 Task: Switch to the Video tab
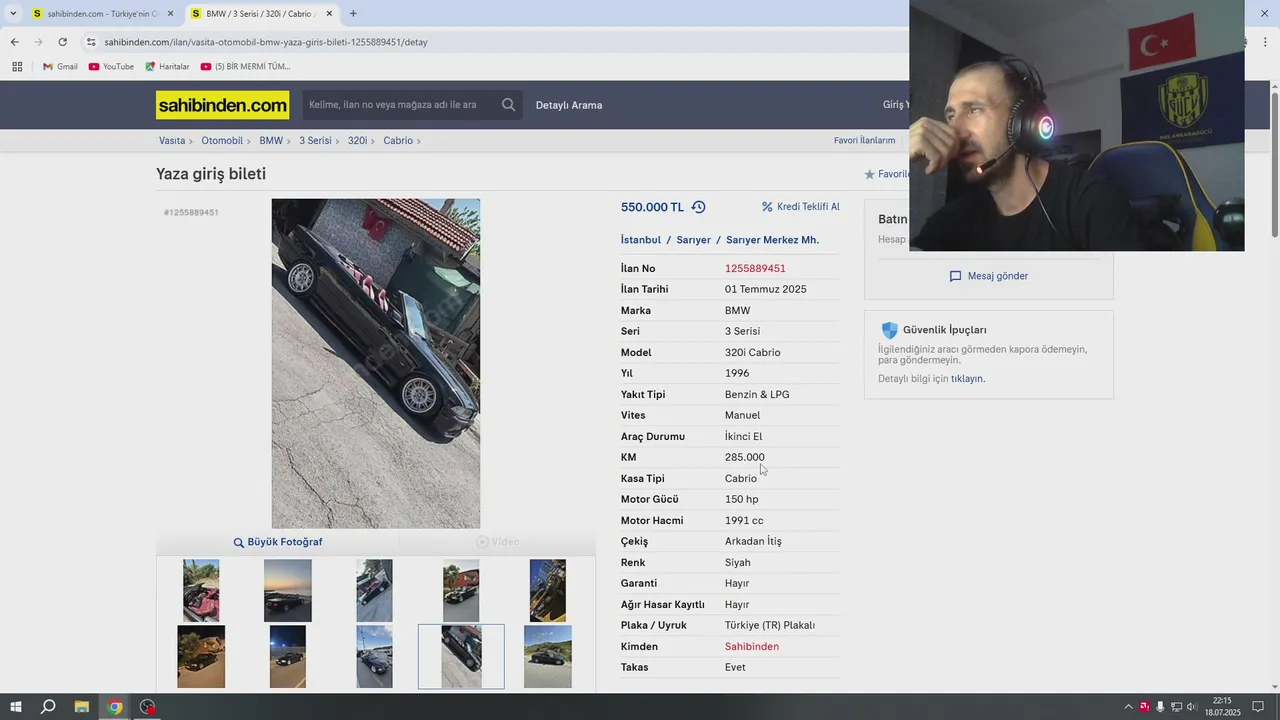(x=497, y=542)
